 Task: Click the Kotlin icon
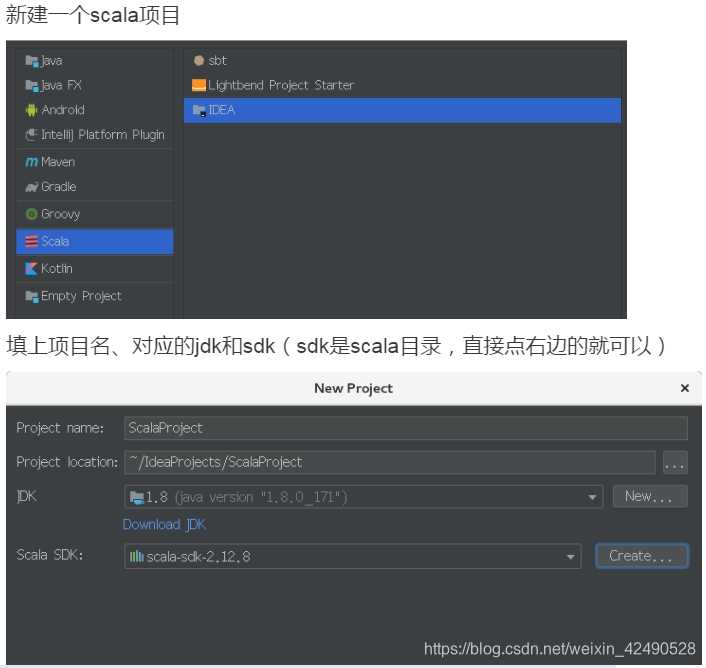[32, 269]
